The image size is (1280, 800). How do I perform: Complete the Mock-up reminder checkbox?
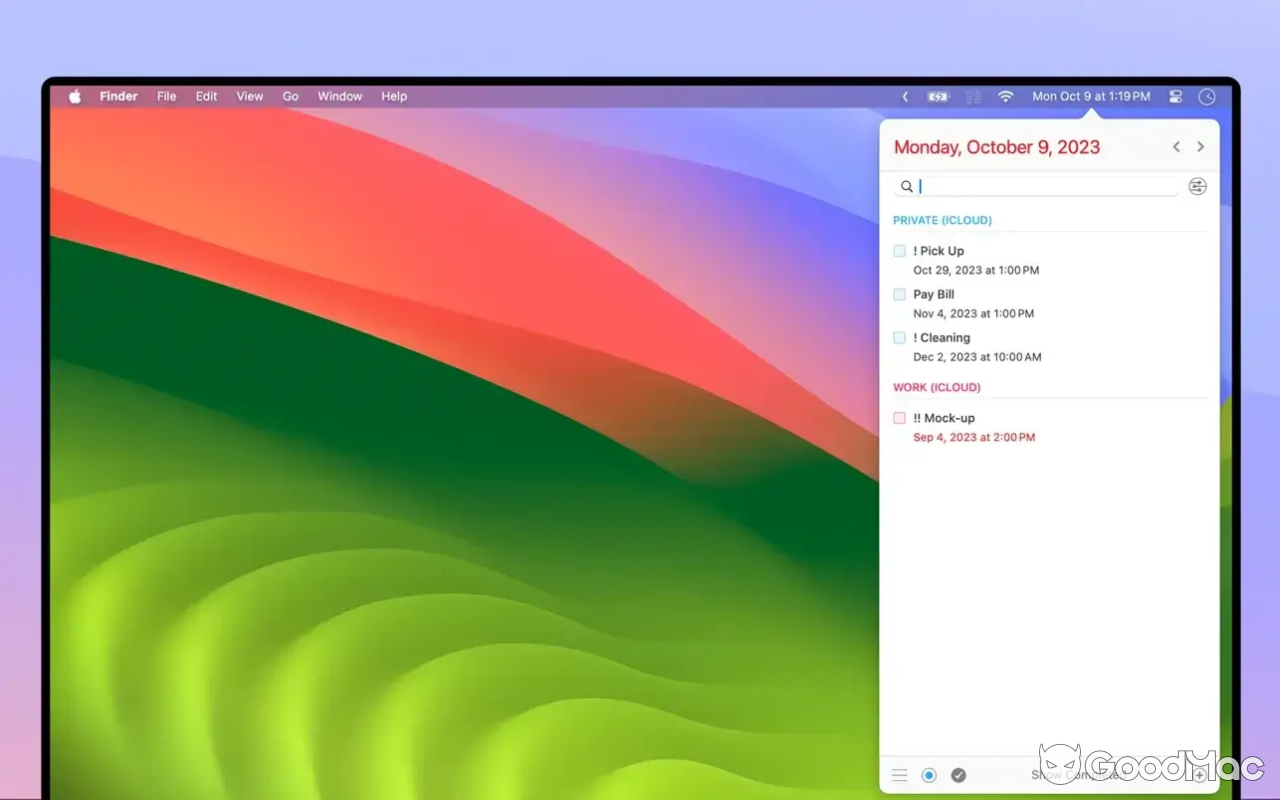tap(899, 417)
